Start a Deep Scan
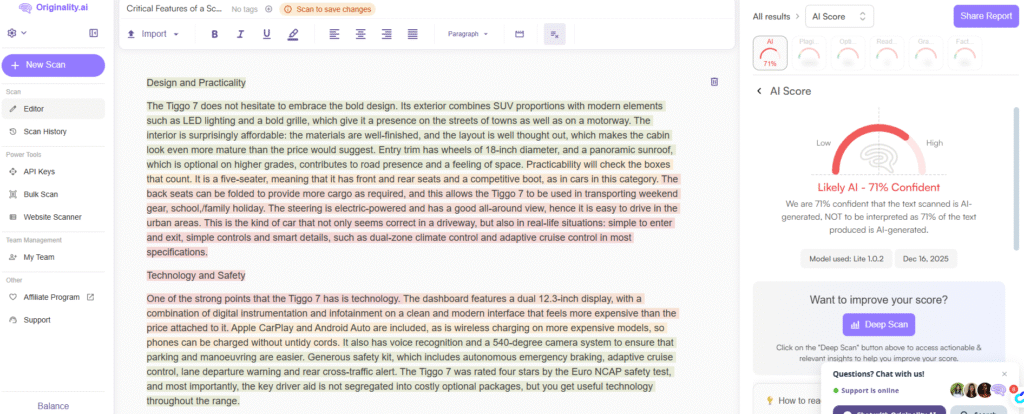Viewport: 1024px width, 414px height. click(x=878, y=324)
